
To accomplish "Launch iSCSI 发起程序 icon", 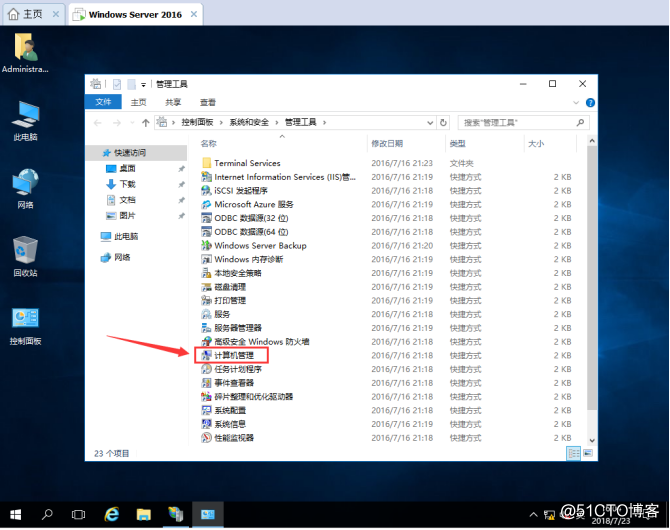I will tap(206, 190).
